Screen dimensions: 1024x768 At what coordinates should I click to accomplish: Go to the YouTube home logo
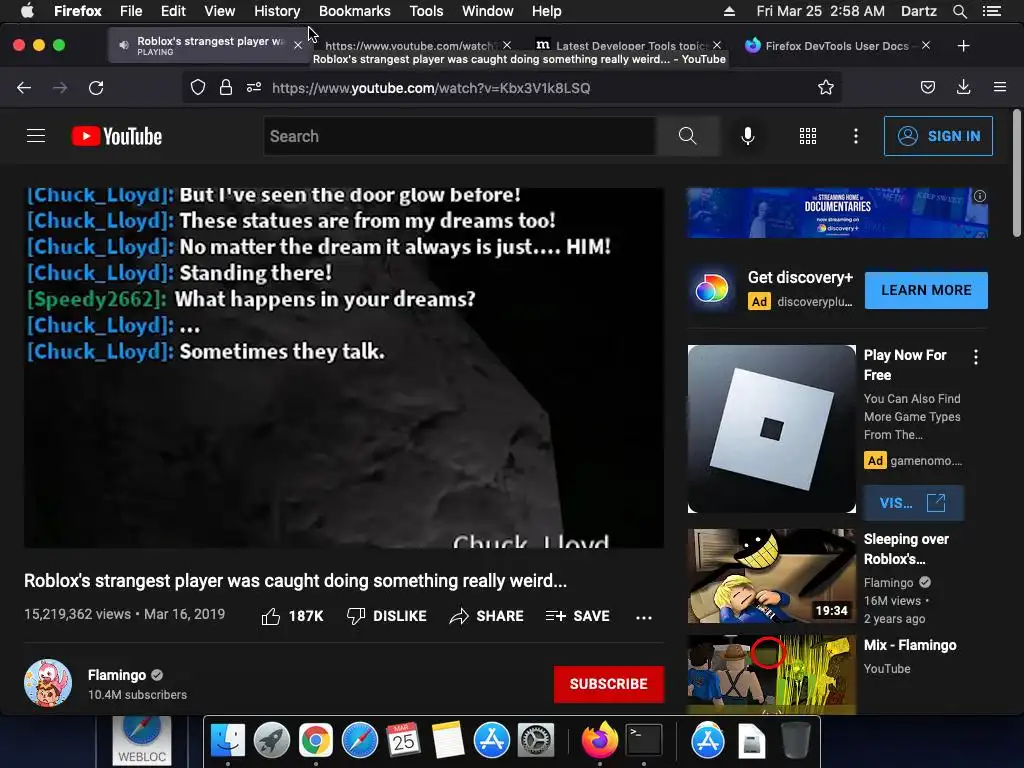pos(117,136)
